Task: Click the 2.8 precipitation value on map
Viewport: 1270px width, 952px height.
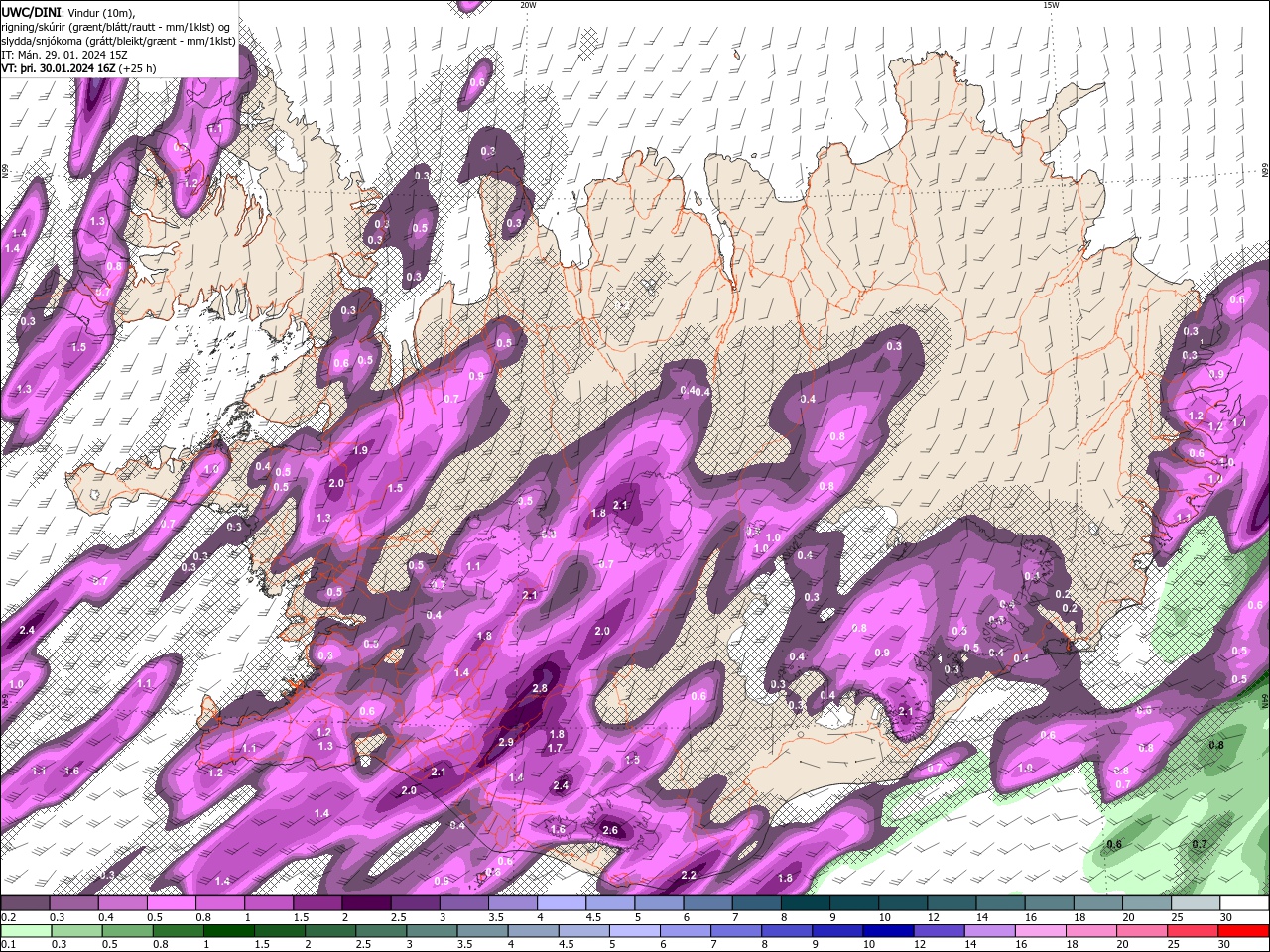Action: pos(540,688)
